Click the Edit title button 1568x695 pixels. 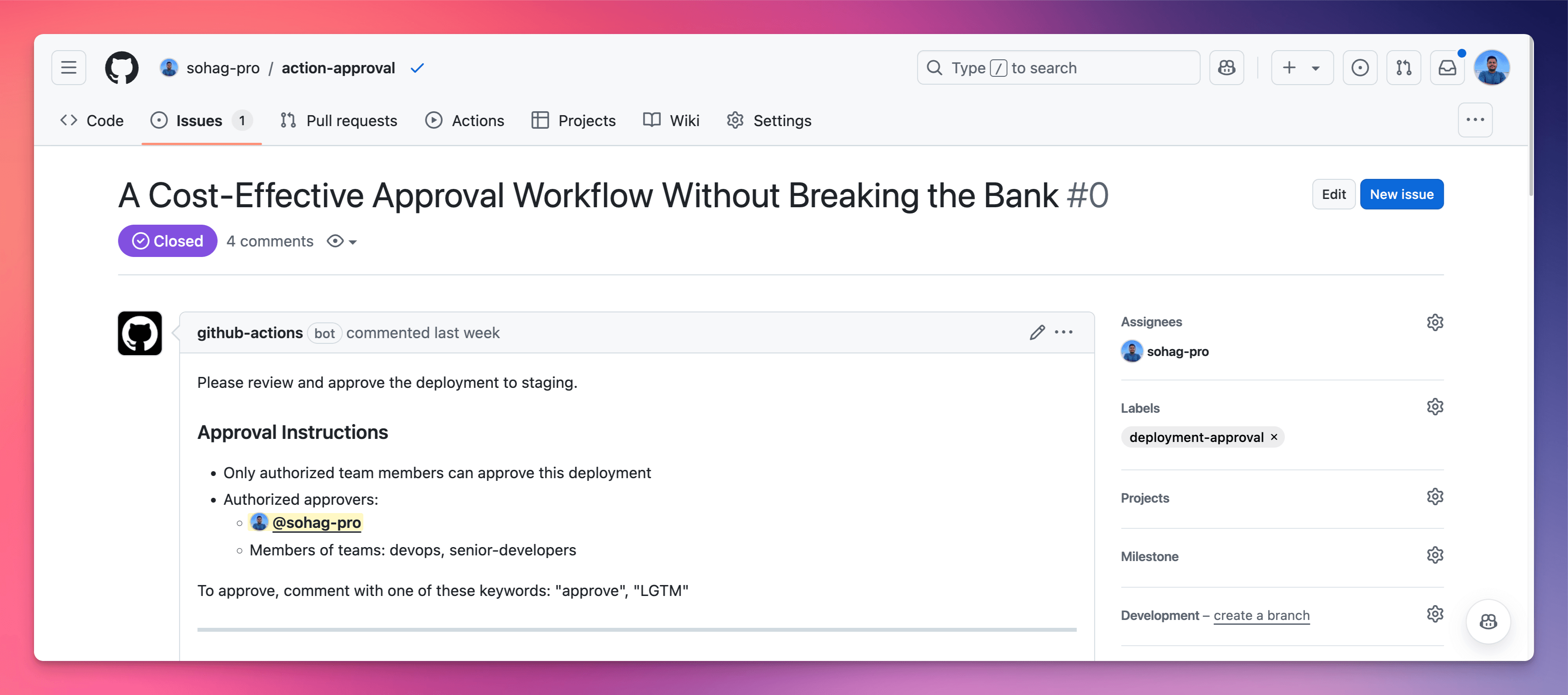[x=1333, y=194]
